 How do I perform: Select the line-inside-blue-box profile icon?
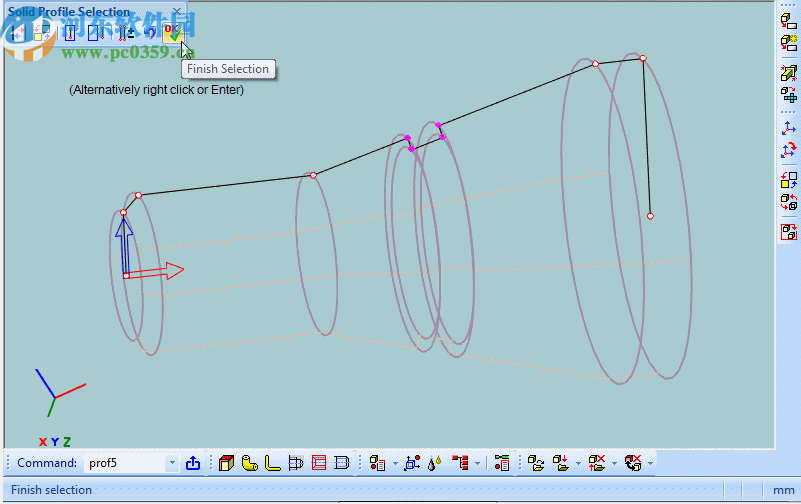[x=70, y=33]
